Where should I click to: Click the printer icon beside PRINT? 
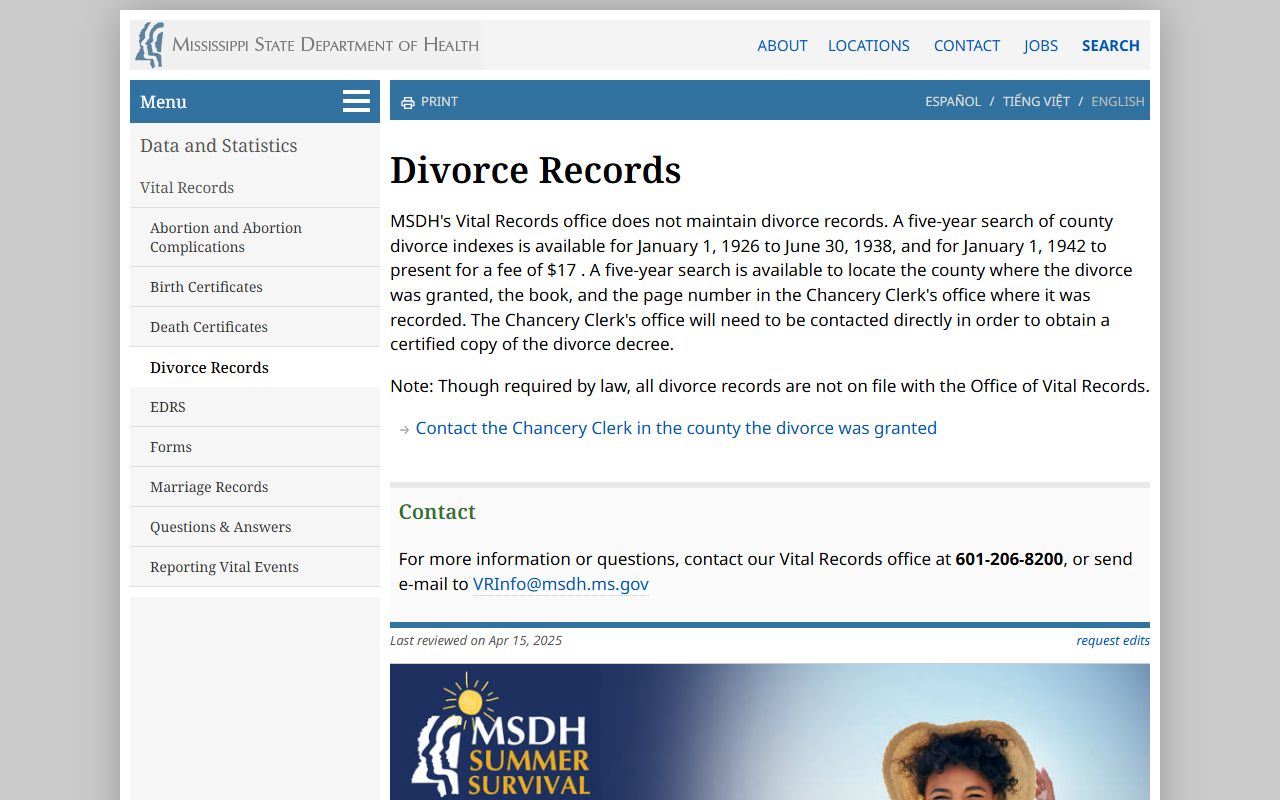408,102
